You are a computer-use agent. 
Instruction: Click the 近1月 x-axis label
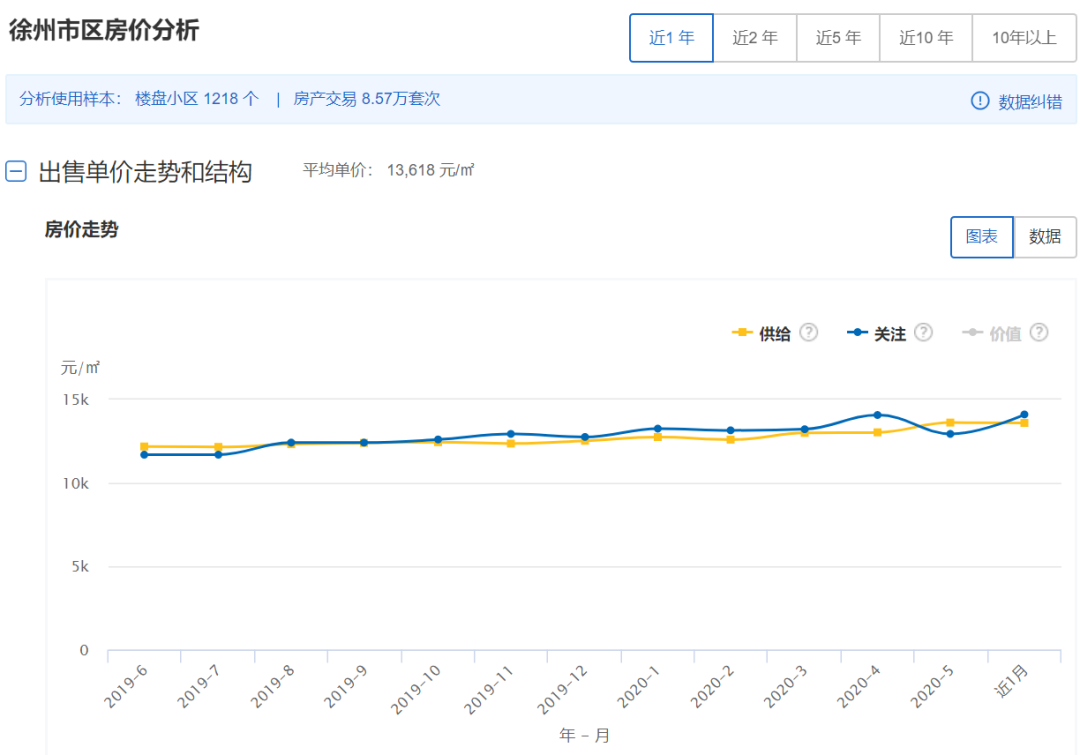1012,681
